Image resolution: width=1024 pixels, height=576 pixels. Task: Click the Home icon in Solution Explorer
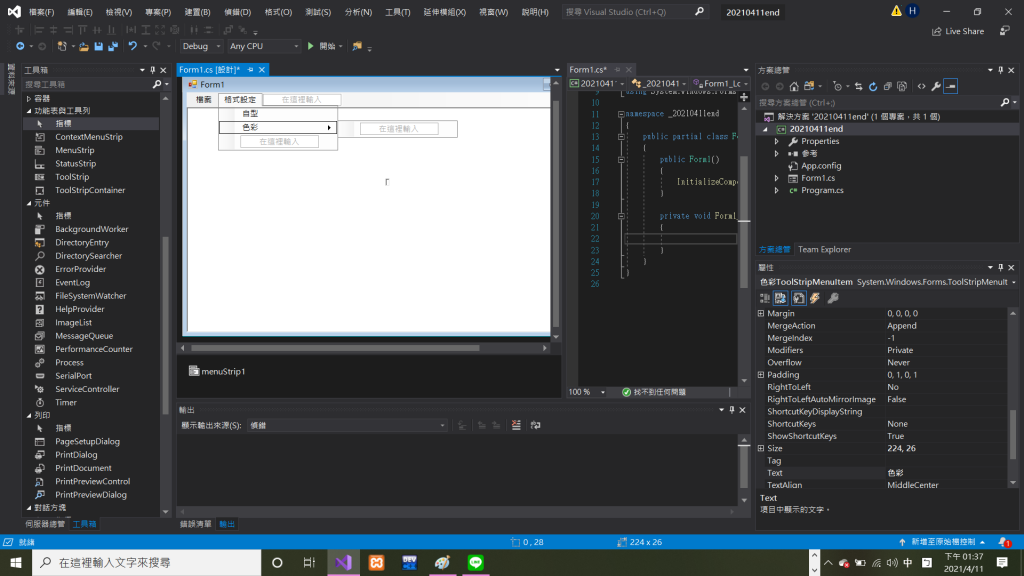[x=794, y=86]
